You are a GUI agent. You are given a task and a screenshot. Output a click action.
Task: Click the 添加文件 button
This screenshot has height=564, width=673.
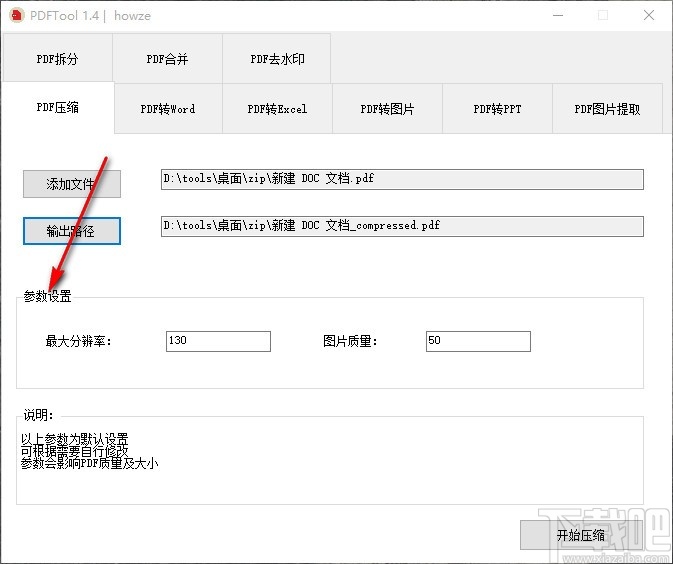[72, 184]
